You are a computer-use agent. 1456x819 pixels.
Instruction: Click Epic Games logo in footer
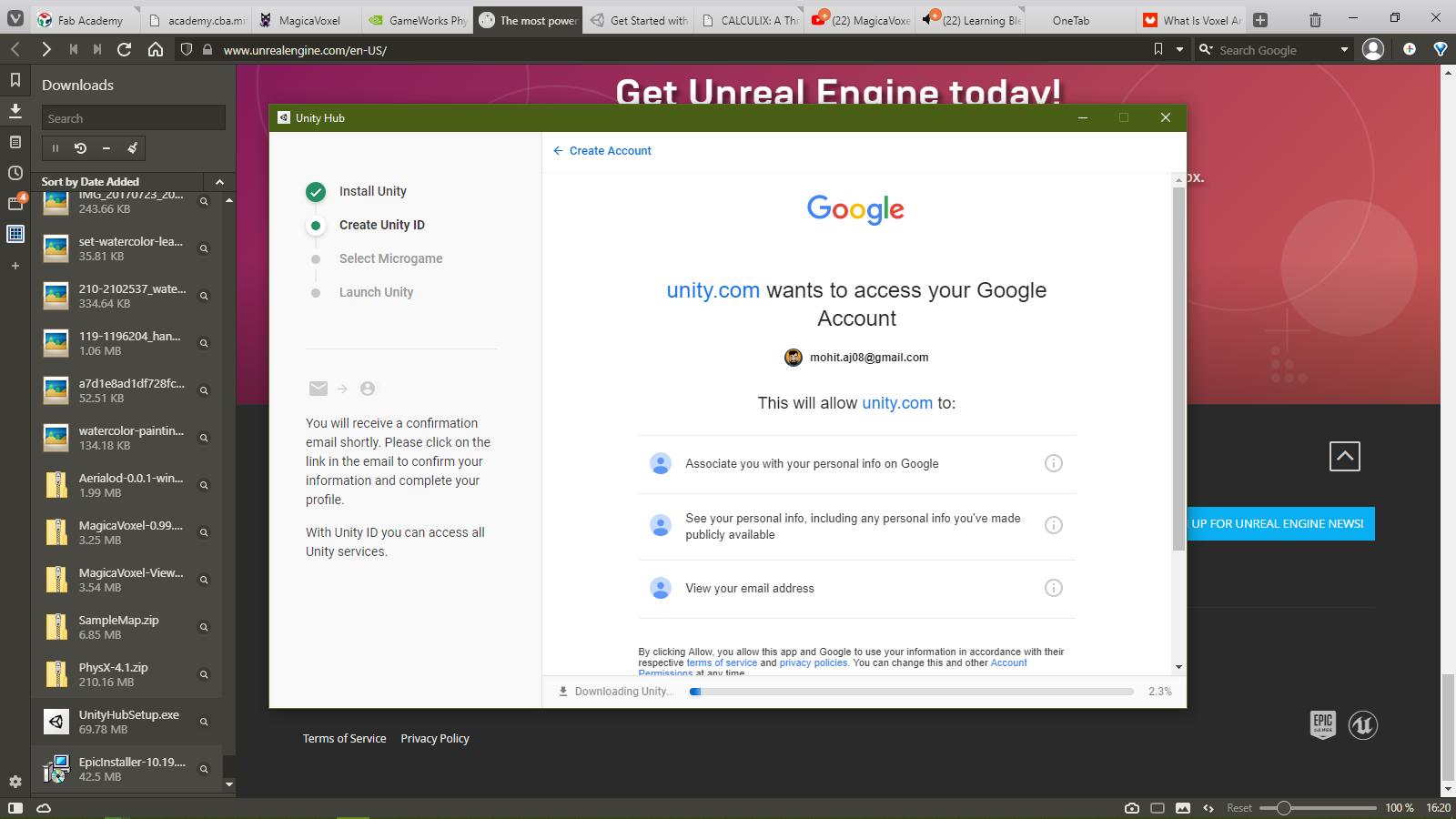(1323, 725)
